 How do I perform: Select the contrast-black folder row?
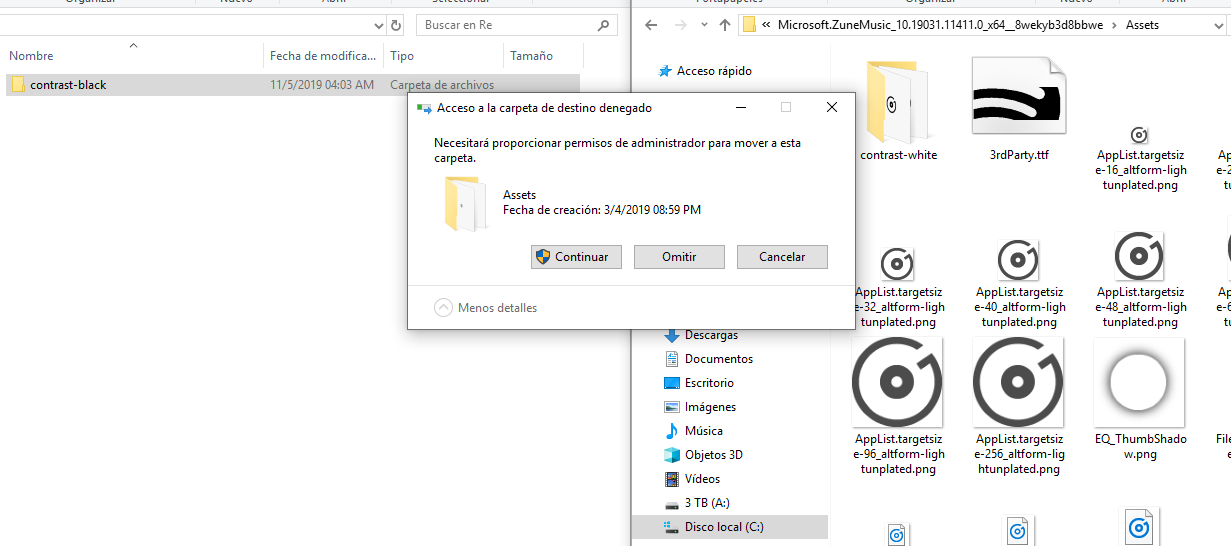click(x=291, y=85)
